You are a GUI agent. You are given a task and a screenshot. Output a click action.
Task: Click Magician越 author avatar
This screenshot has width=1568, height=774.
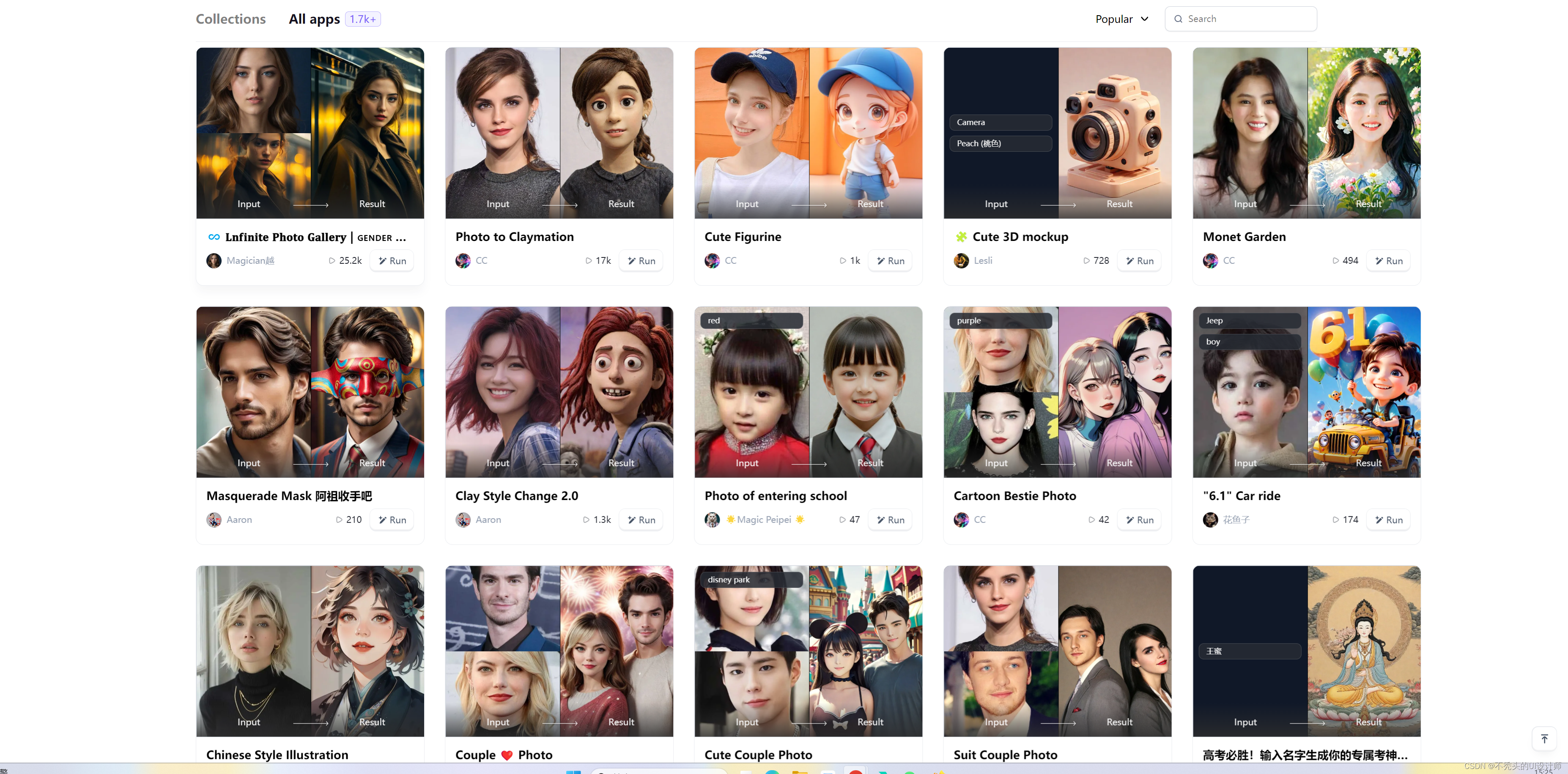[x=214, y=261]
